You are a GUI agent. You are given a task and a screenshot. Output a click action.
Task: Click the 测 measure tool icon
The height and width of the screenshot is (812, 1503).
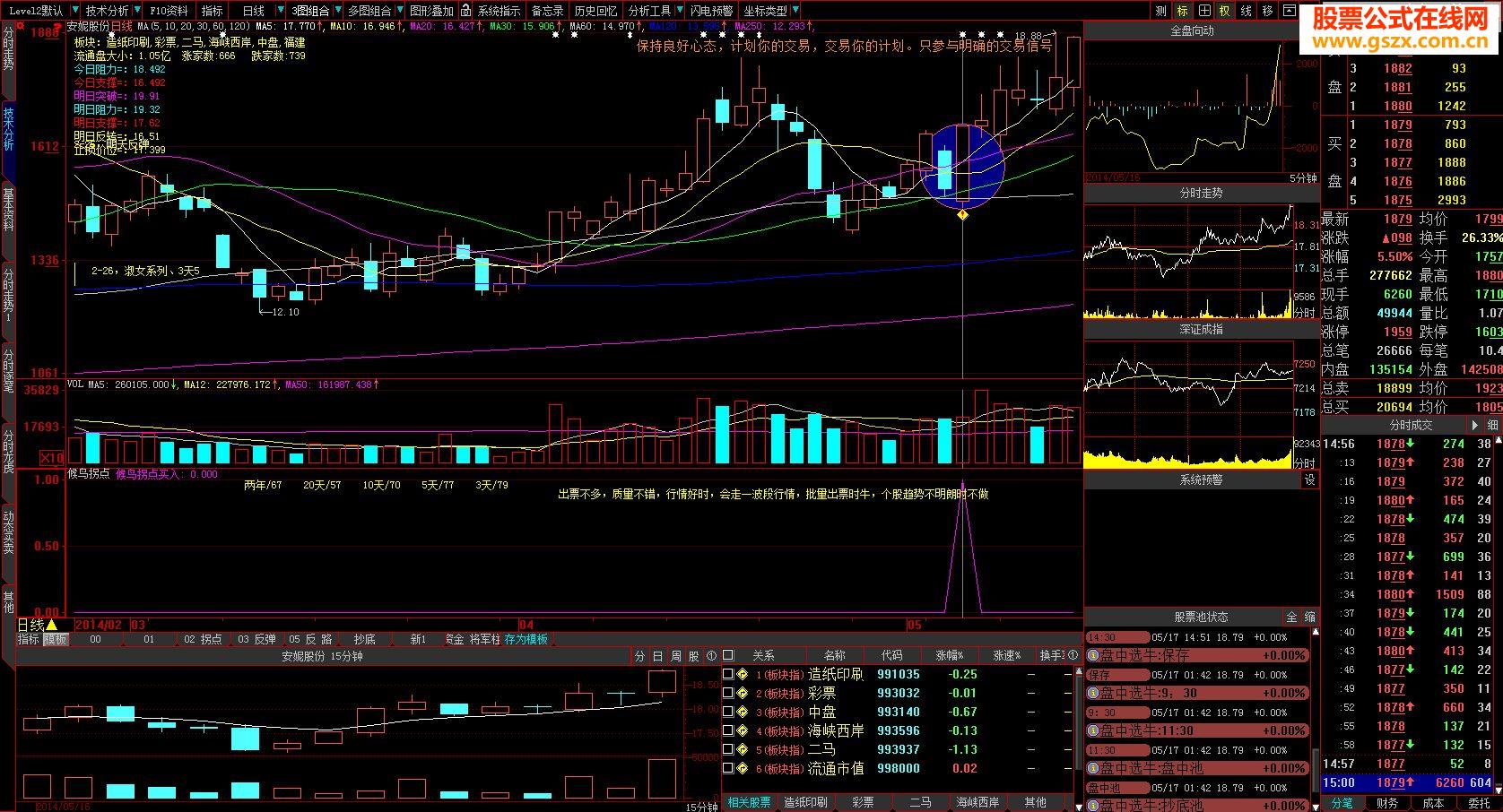click(x=1161, y=11)
